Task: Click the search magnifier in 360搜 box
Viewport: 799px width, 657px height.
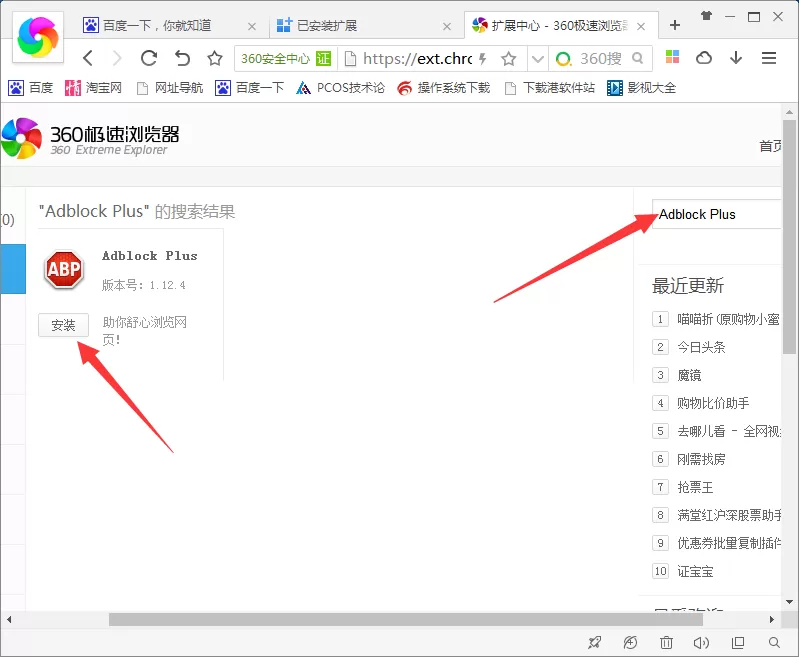Action: tap(637, 58)
